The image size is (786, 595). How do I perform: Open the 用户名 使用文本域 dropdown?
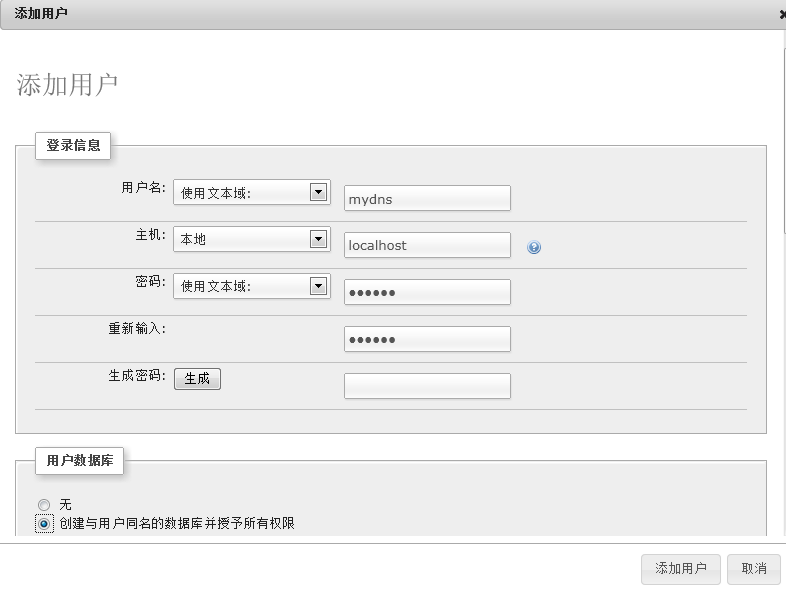252,192
